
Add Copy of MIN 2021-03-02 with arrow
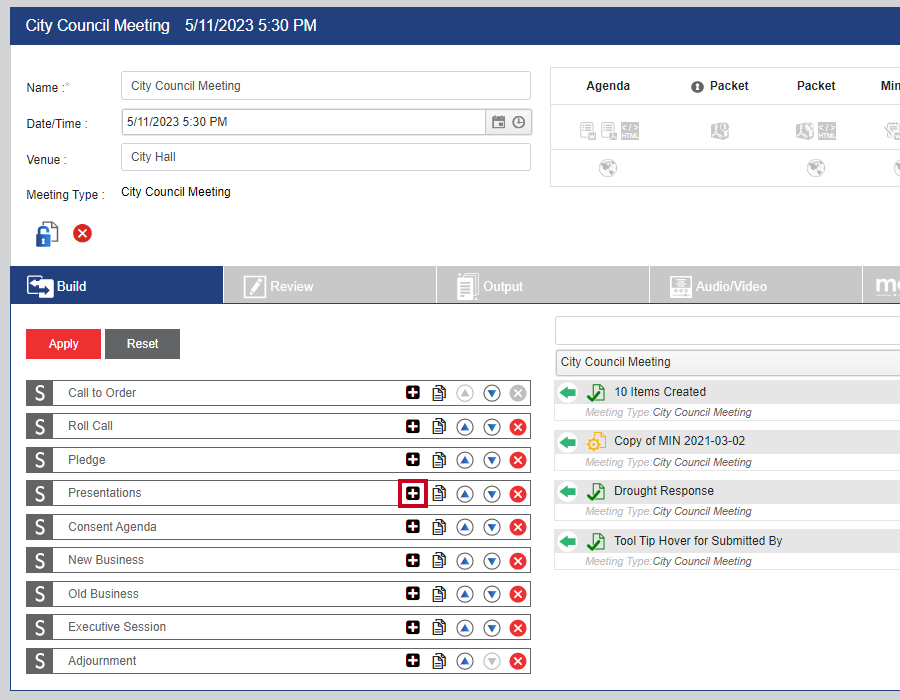point(568,442)
